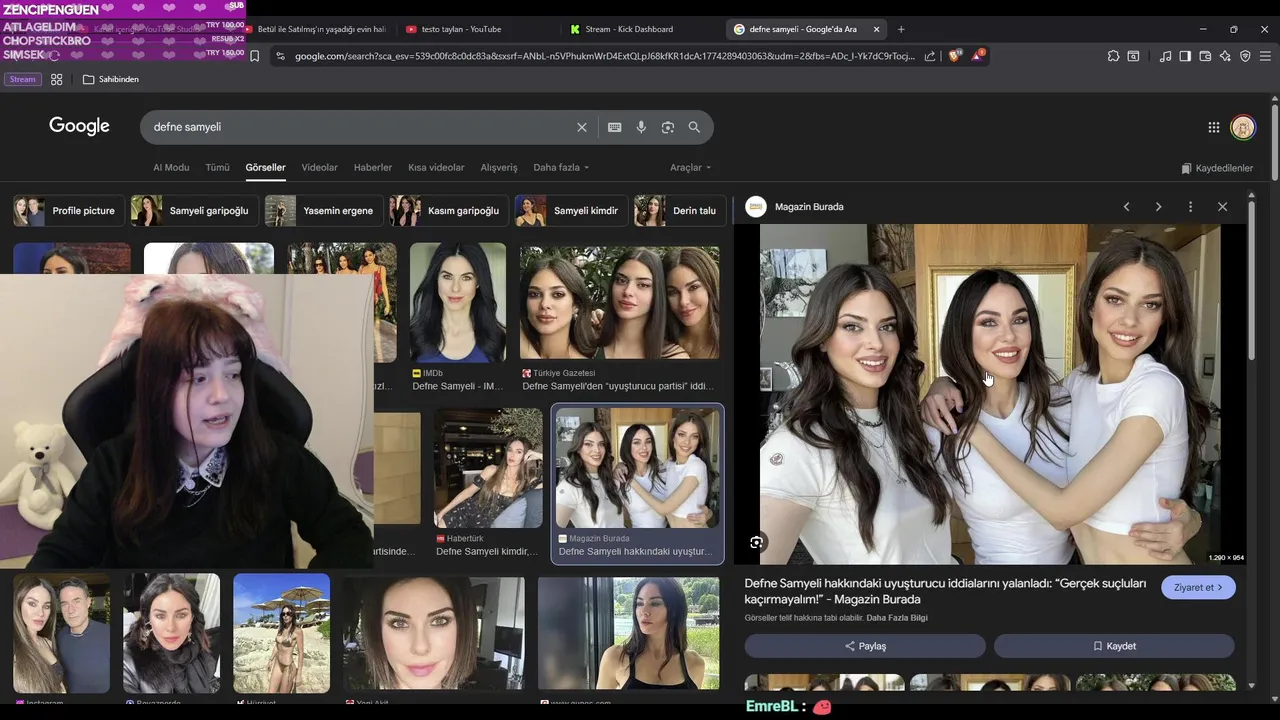Open the Brave VPN shield icon

tap(1245, 56)
